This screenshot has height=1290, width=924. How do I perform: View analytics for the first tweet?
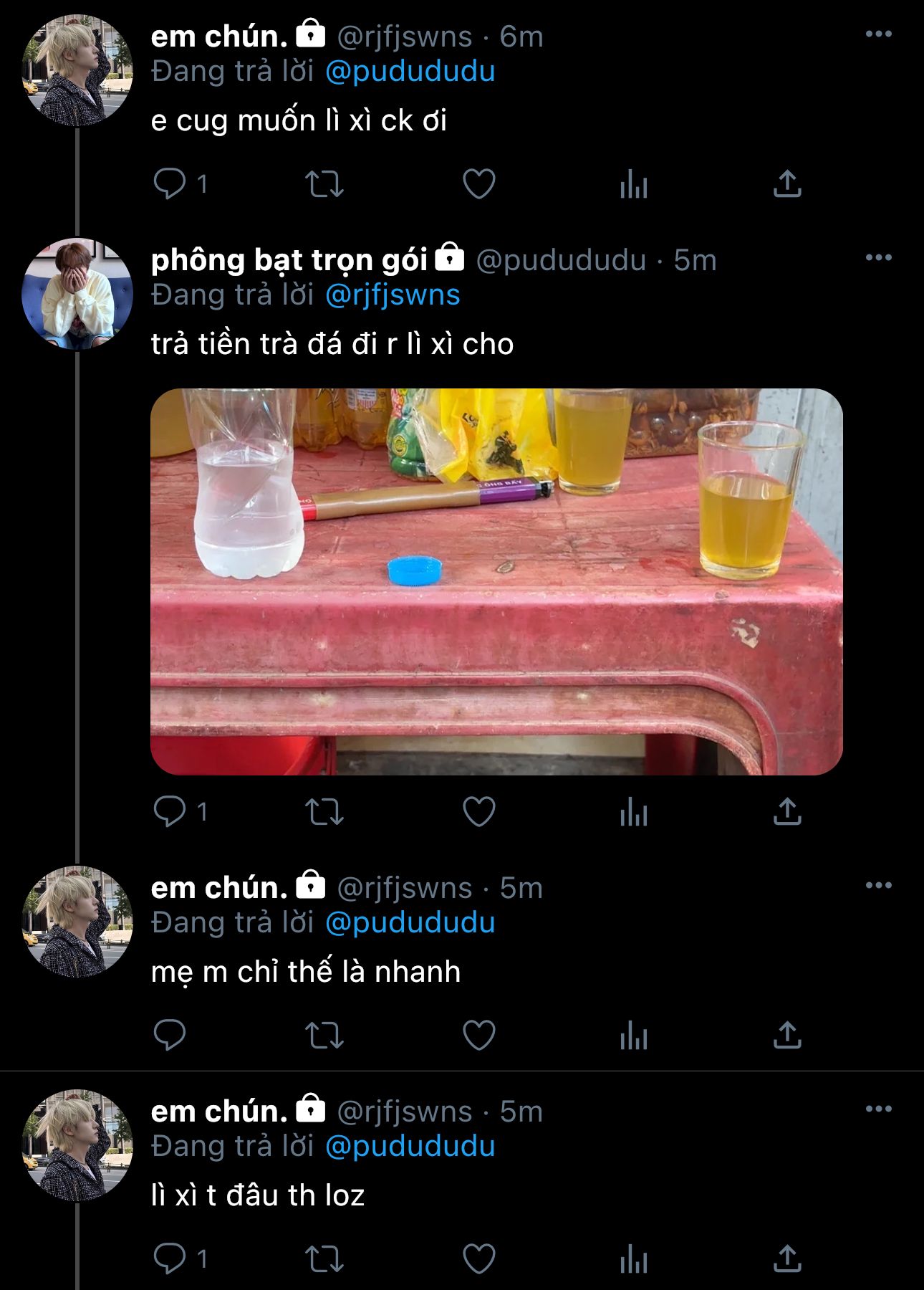tap(634, 184)
